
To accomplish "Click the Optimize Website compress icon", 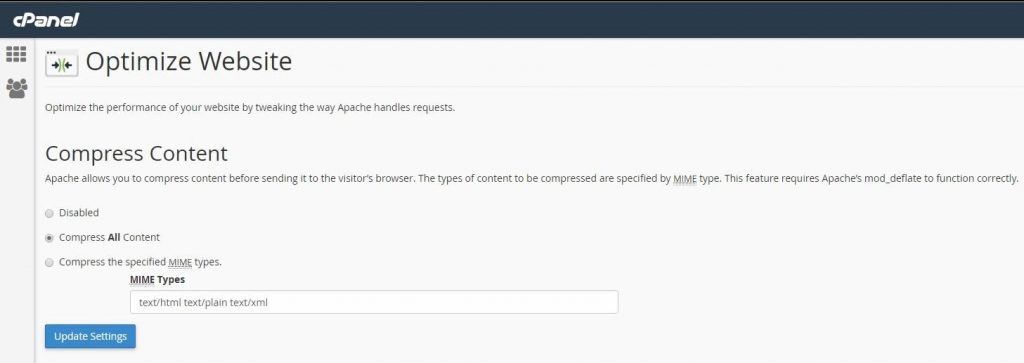I will pos(61,63).
